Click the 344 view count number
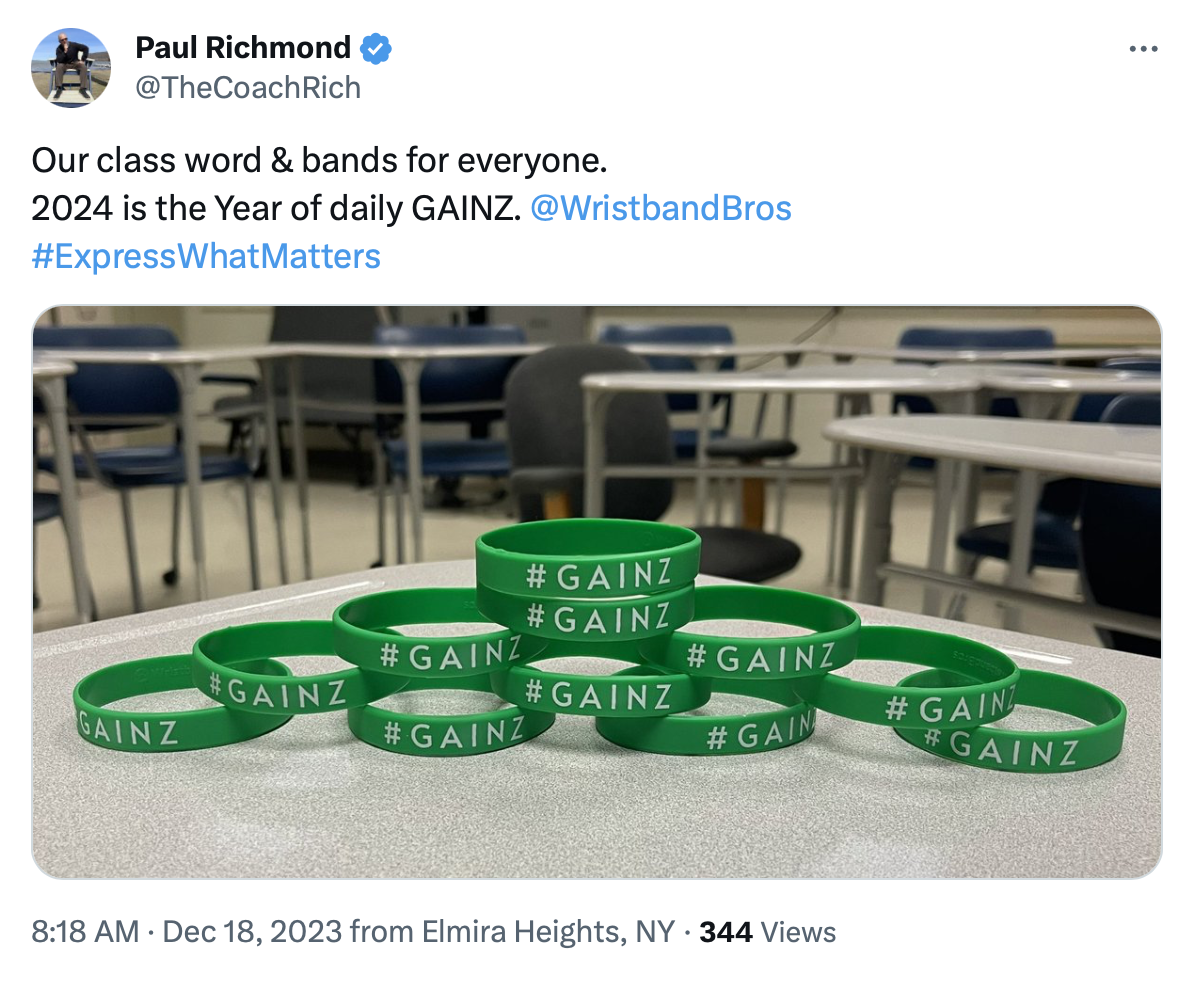The width and height of the screenshot is (1192, 982). [x=726, y=932]
